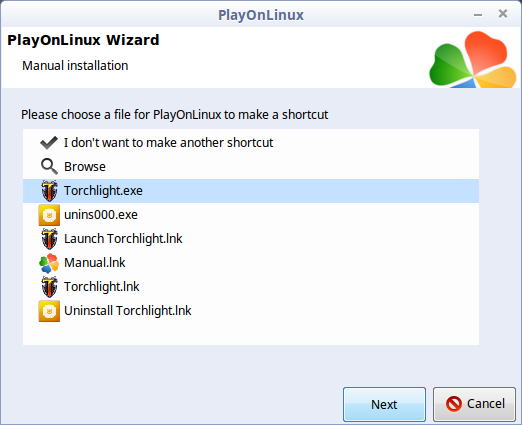Select the Torchlight.exe file name
522x425 pixels.
coord(103,191)
